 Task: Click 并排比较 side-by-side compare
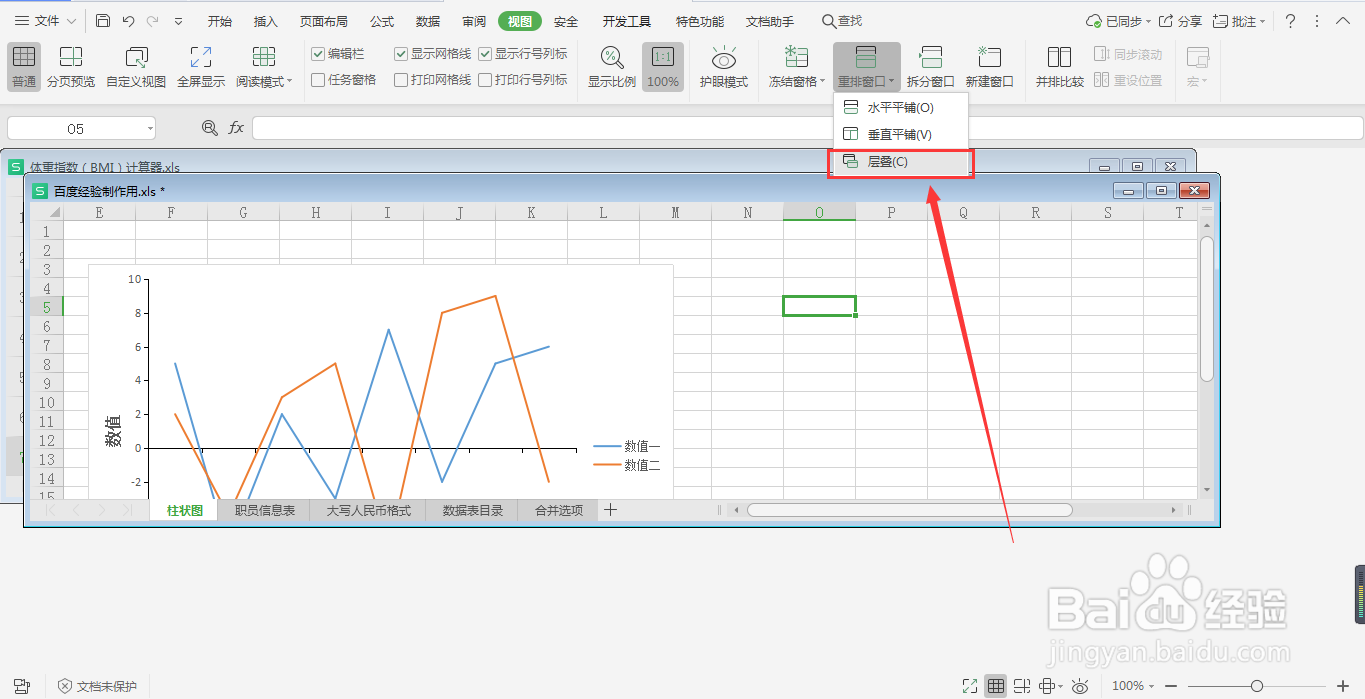(x=1060, y=66)
